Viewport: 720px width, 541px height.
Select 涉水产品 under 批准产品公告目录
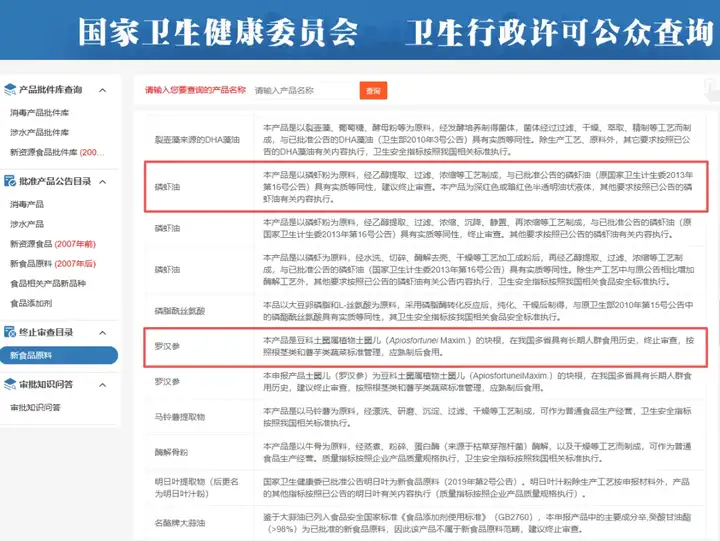pos(27,224)
